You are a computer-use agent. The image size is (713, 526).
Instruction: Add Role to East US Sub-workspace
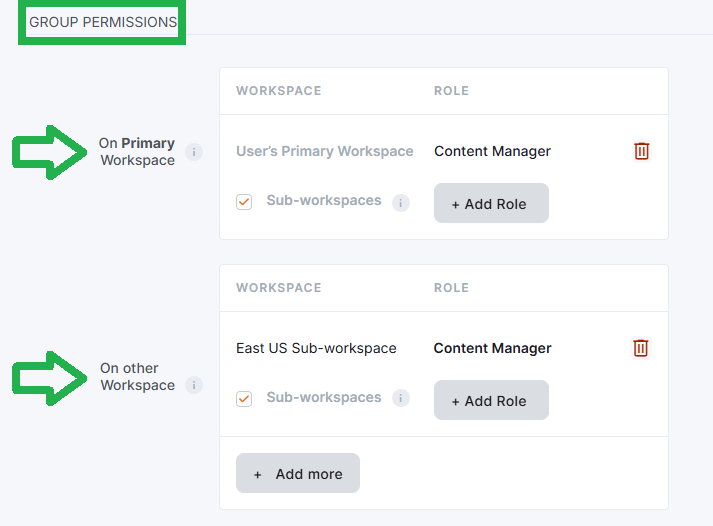[490, 400]
